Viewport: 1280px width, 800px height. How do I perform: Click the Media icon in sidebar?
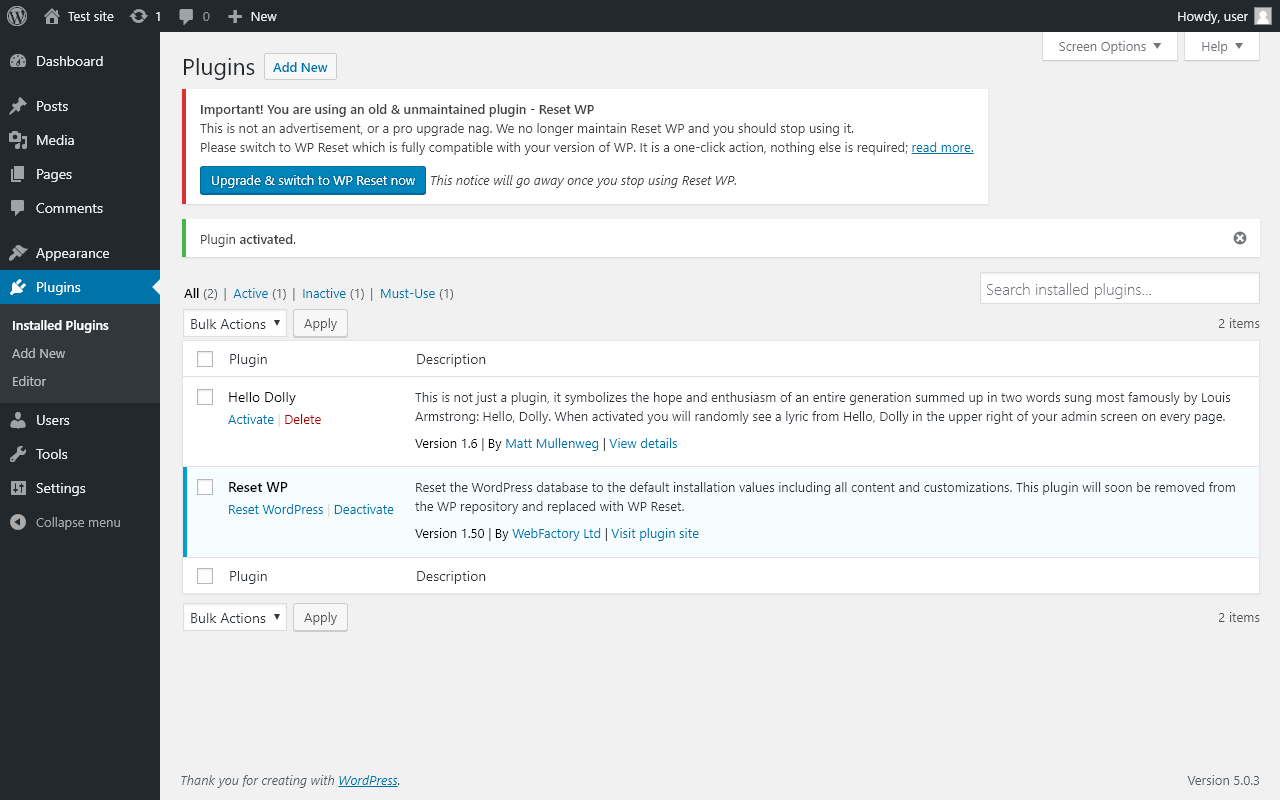18,140
